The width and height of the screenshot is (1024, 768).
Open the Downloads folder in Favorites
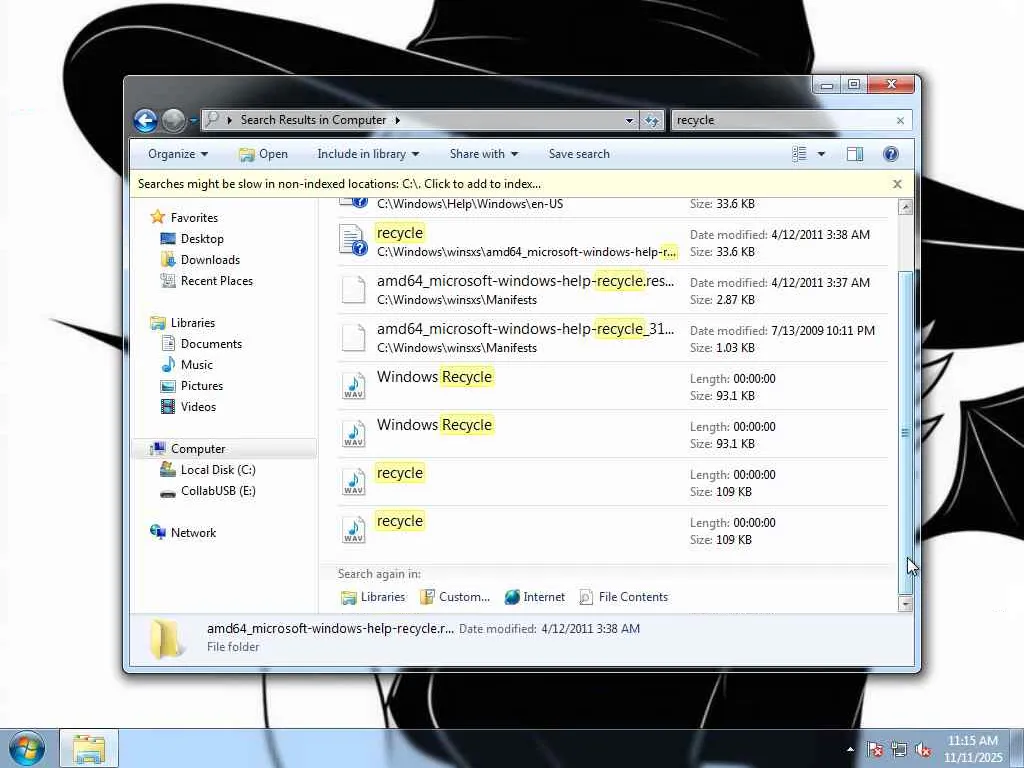coord(210,260)
